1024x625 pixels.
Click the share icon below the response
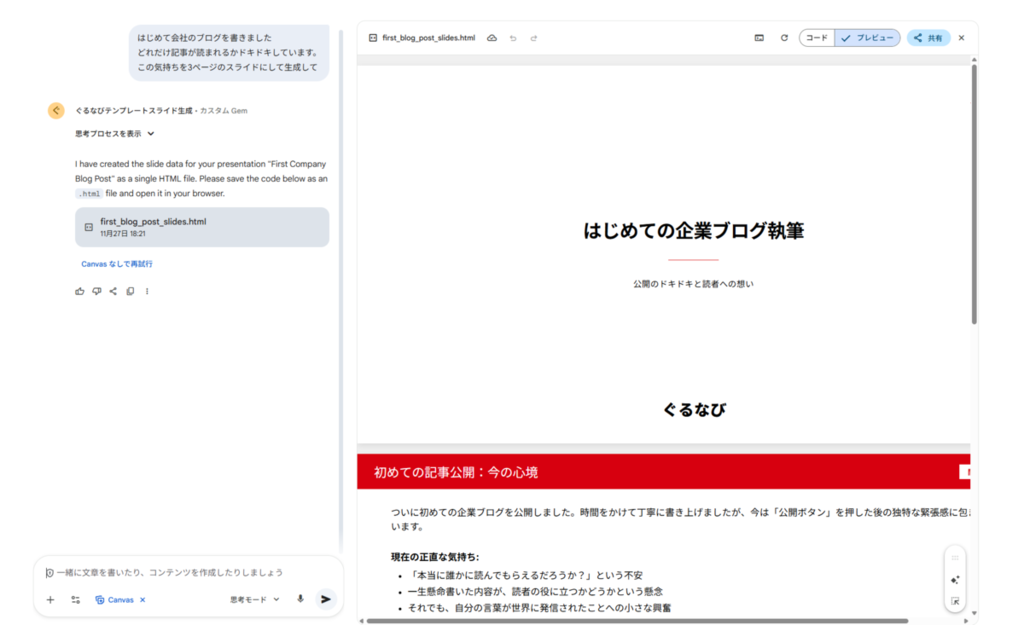tap(113, 291)
